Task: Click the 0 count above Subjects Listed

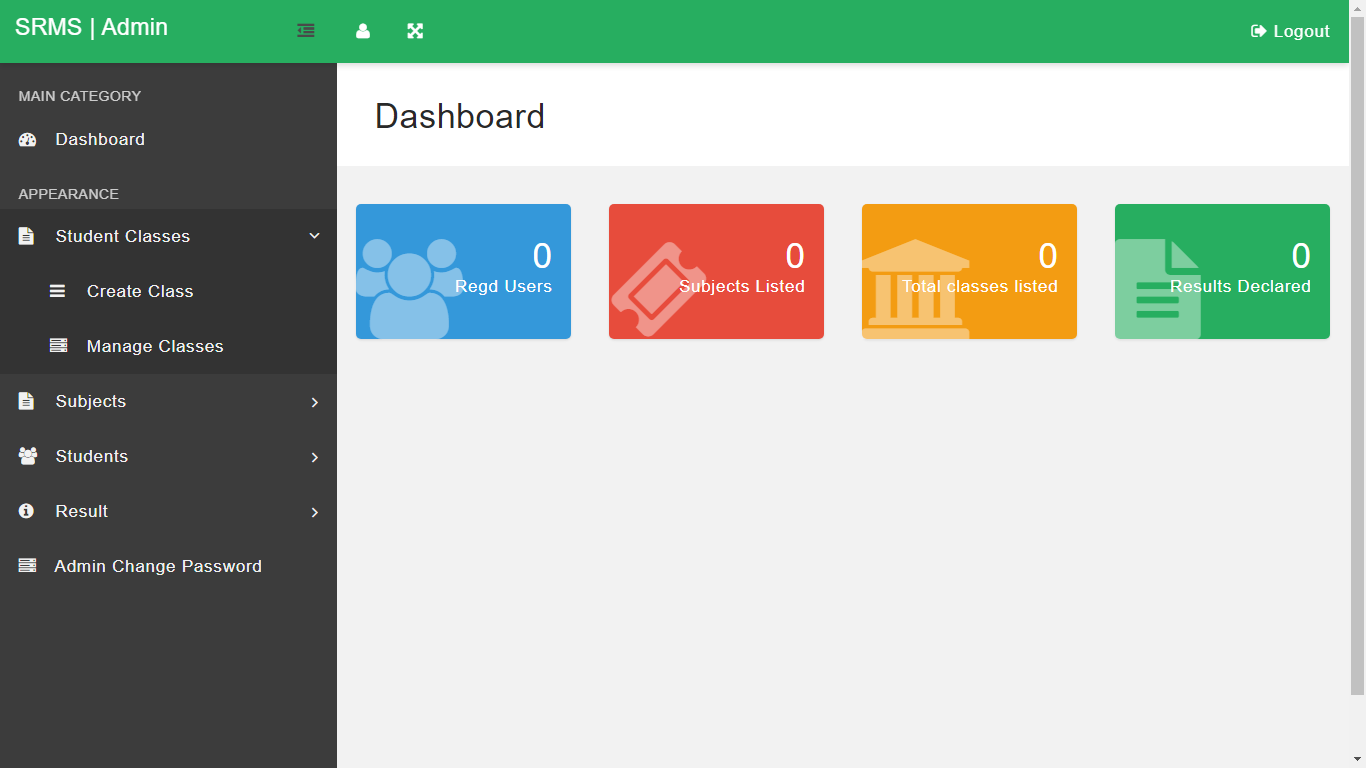Action: pos(795,256)
